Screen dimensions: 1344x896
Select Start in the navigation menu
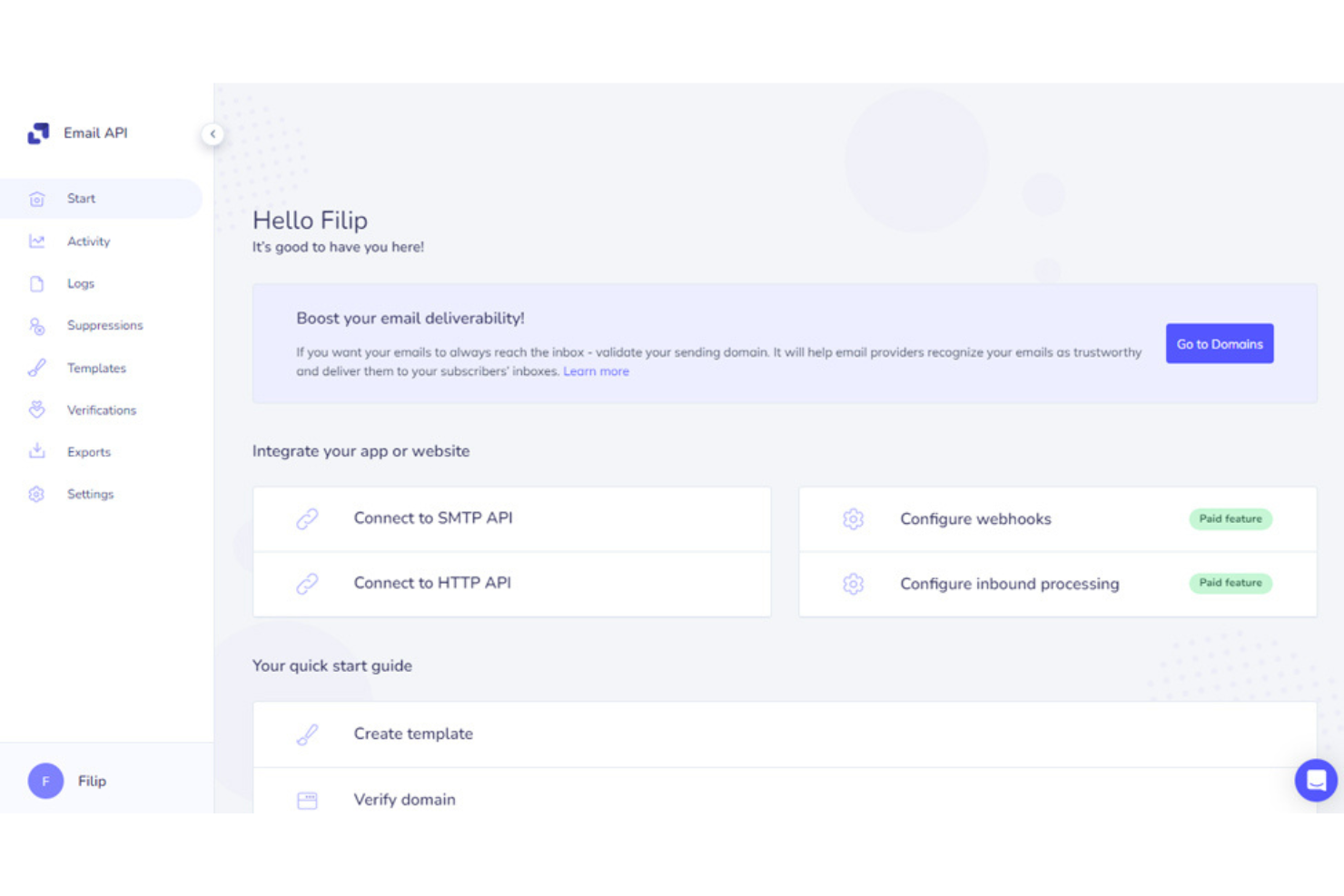81,198
